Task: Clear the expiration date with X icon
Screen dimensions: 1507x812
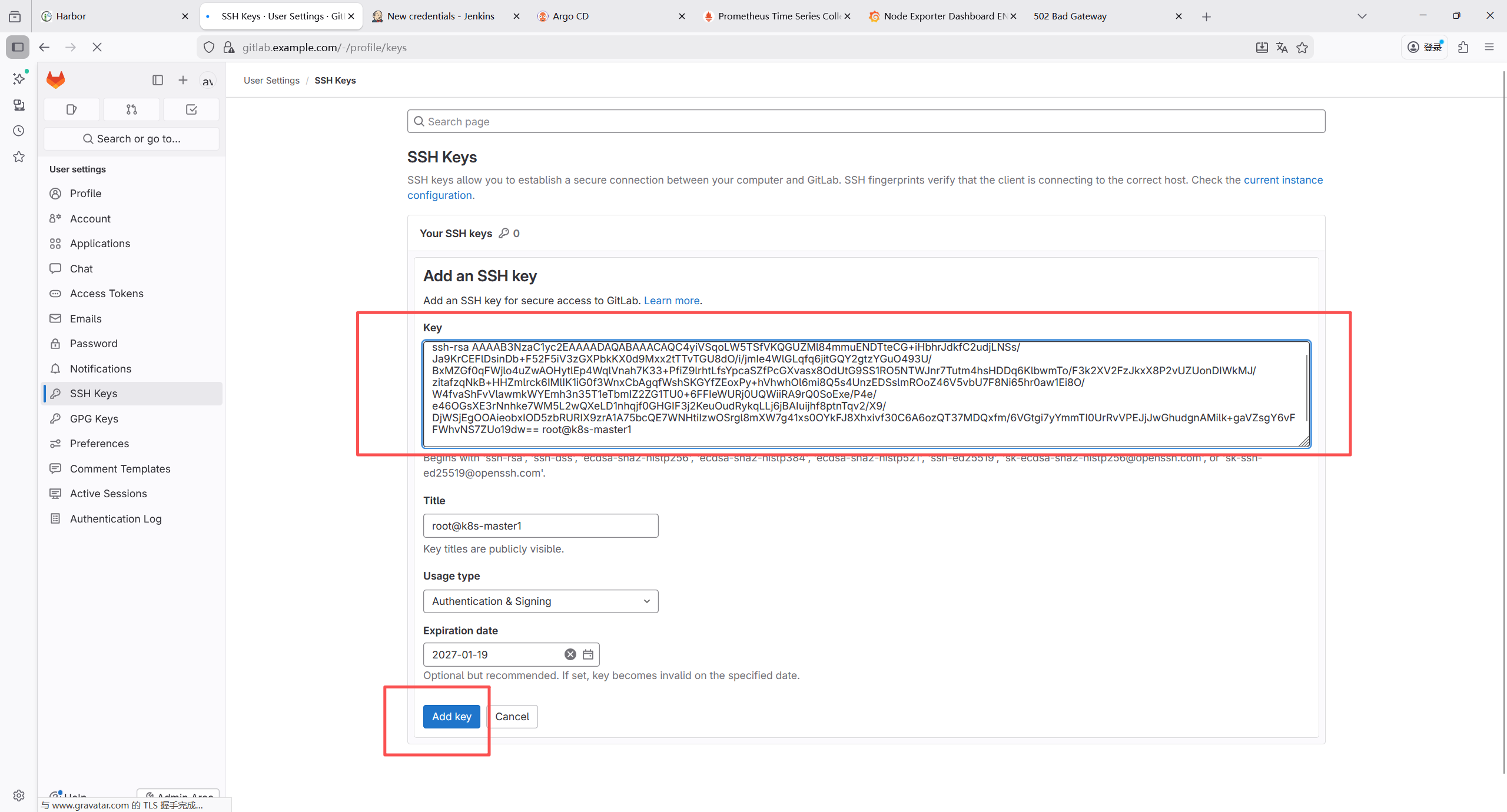Action: point(570,654)
